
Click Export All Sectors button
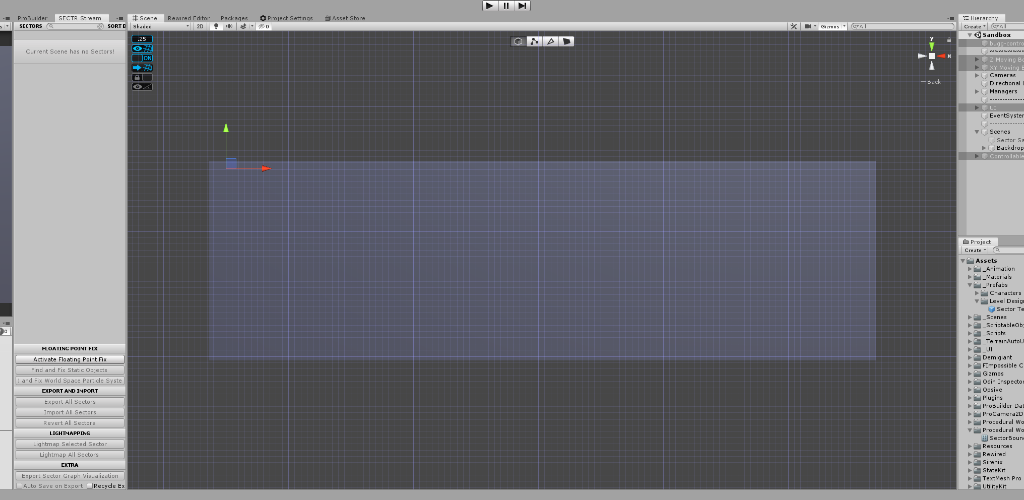click(70, 401)
